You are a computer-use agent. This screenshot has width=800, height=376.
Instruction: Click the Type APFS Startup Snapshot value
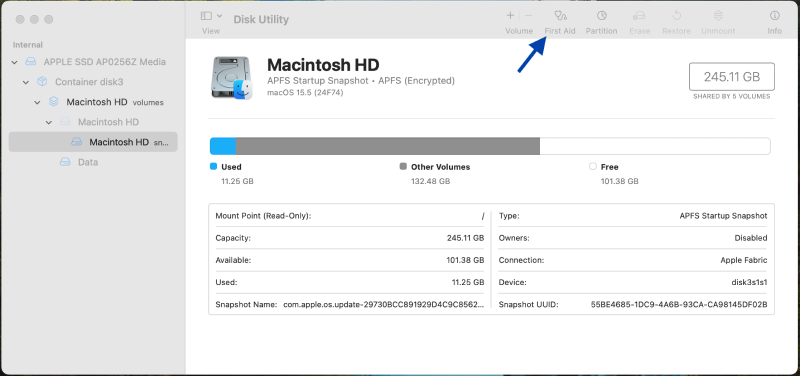(723, 216)
